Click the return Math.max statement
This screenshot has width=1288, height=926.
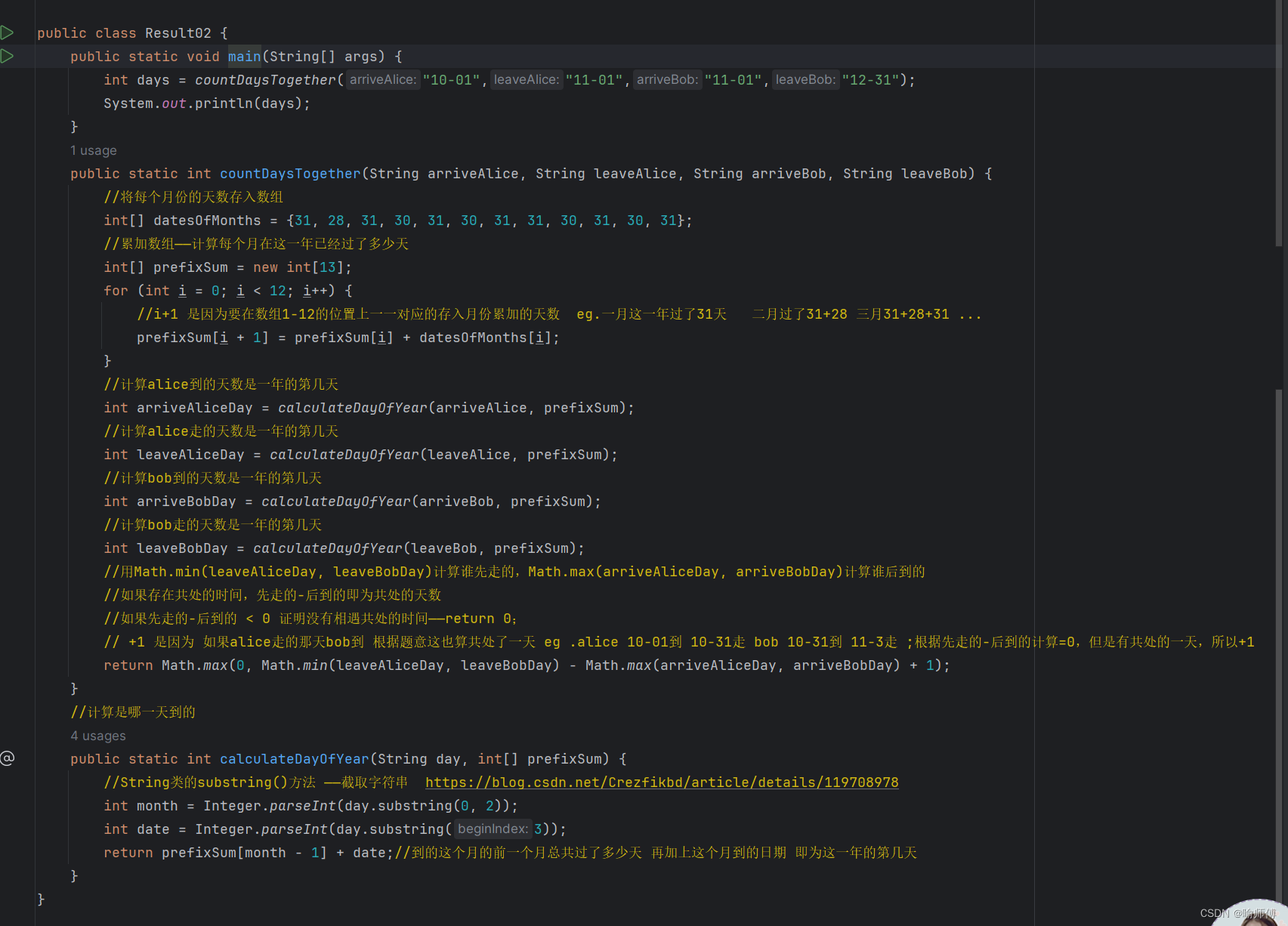point(527,665)
